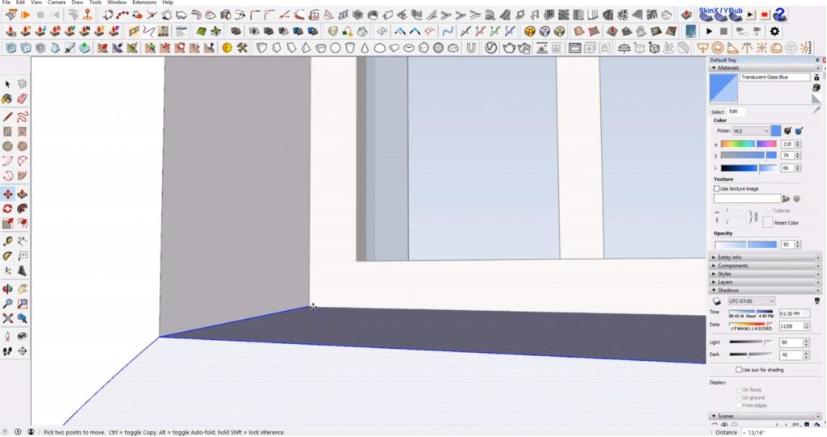Adjust the shadow Light slider
The width and height of the screenshot is (827, 437).
click(751, 343)
